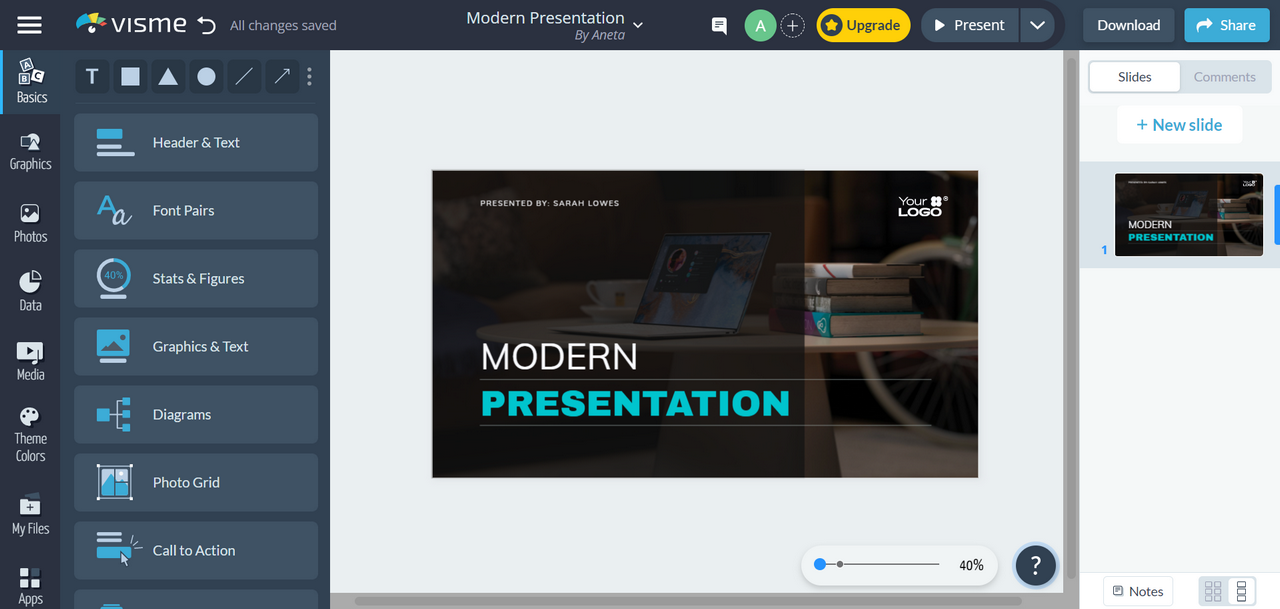This screenshot has width=1280, height=609.
Task: Add a New slide
Action: (x=1180, y=125)
